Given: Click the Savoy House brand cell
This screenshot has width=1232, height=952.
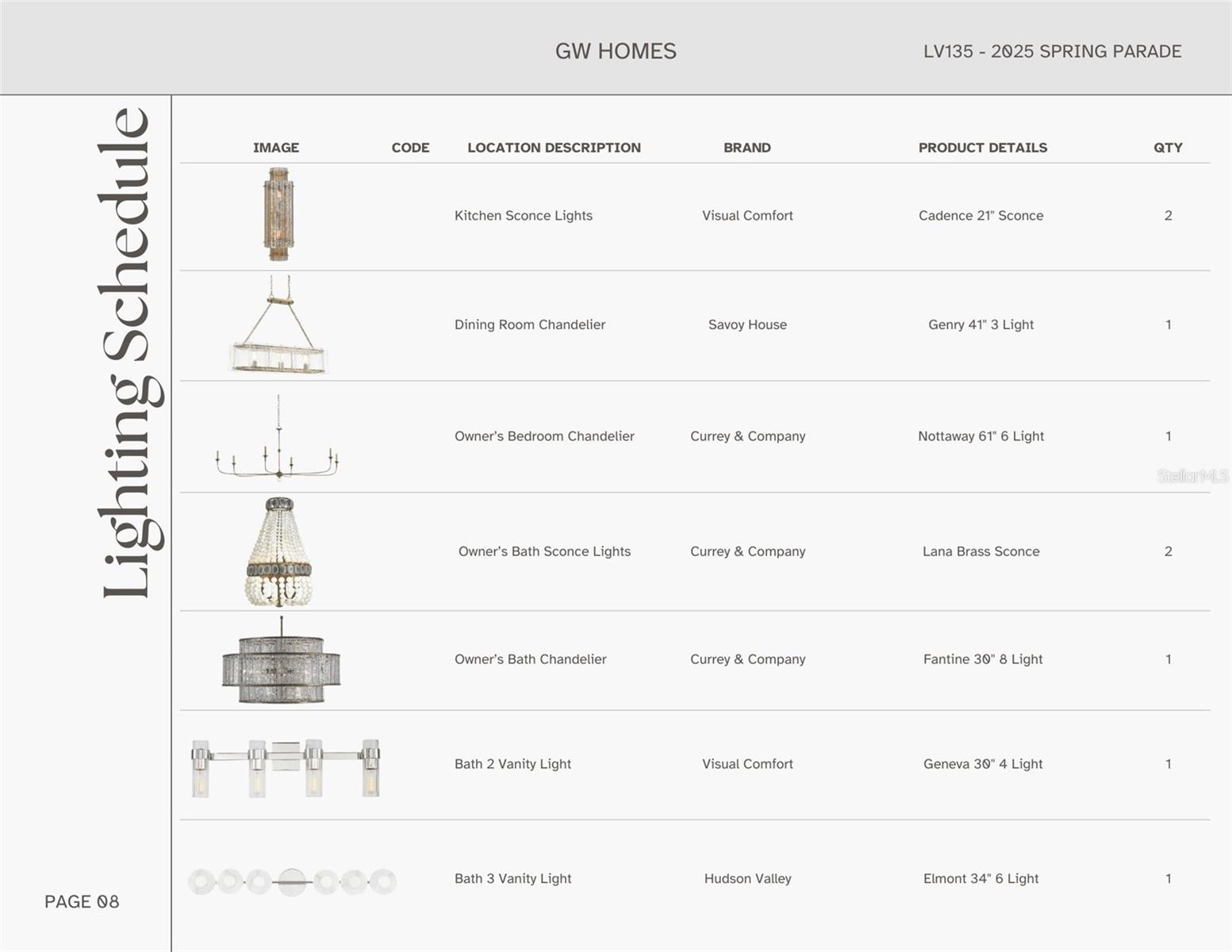Looking at the screenshot, I should point(747,324).
